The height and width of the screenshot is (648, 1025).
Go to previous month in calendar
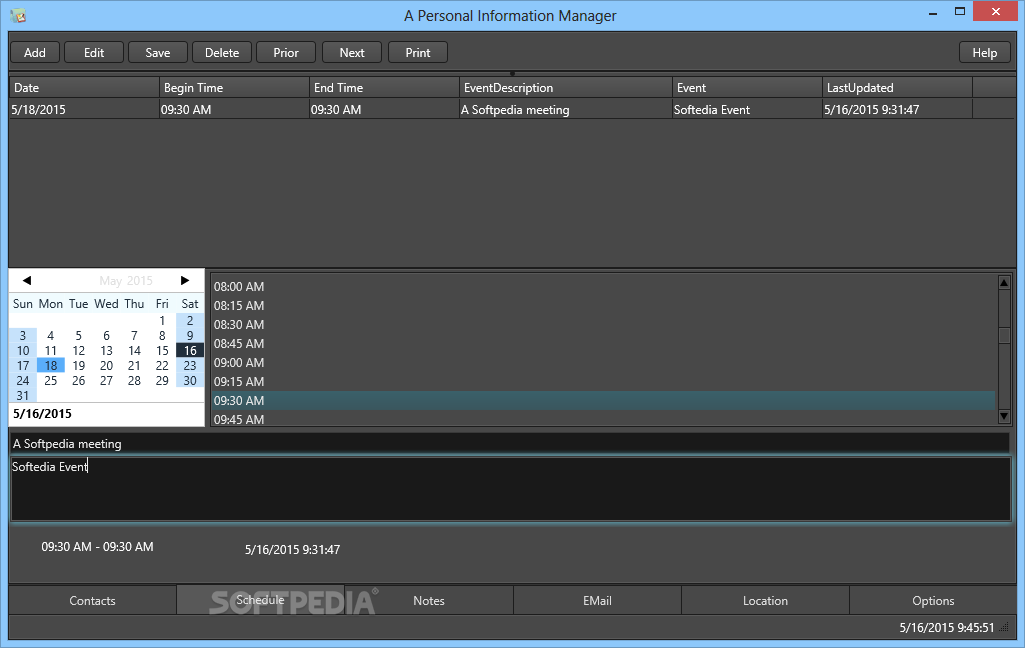(27, 281)
